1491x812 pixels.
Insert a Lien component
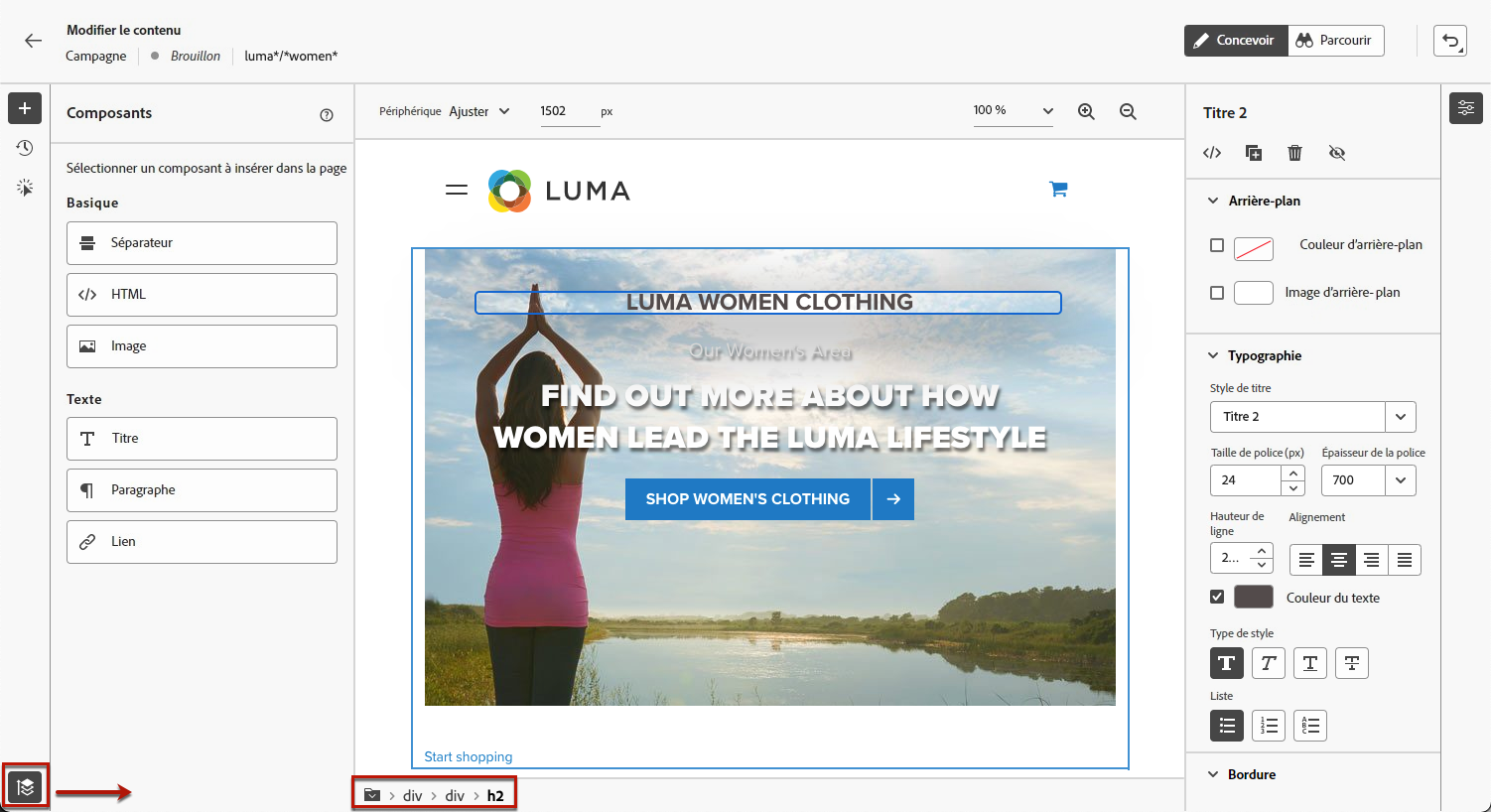point(202,542)
